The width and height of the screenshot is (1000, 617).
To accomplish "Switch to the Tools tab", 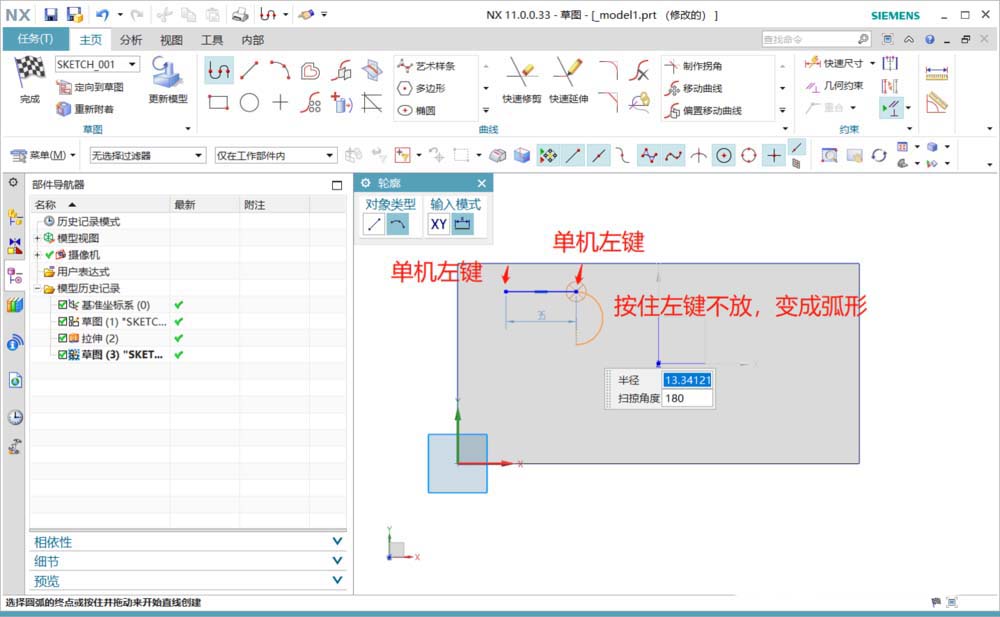I will [212, 40].
